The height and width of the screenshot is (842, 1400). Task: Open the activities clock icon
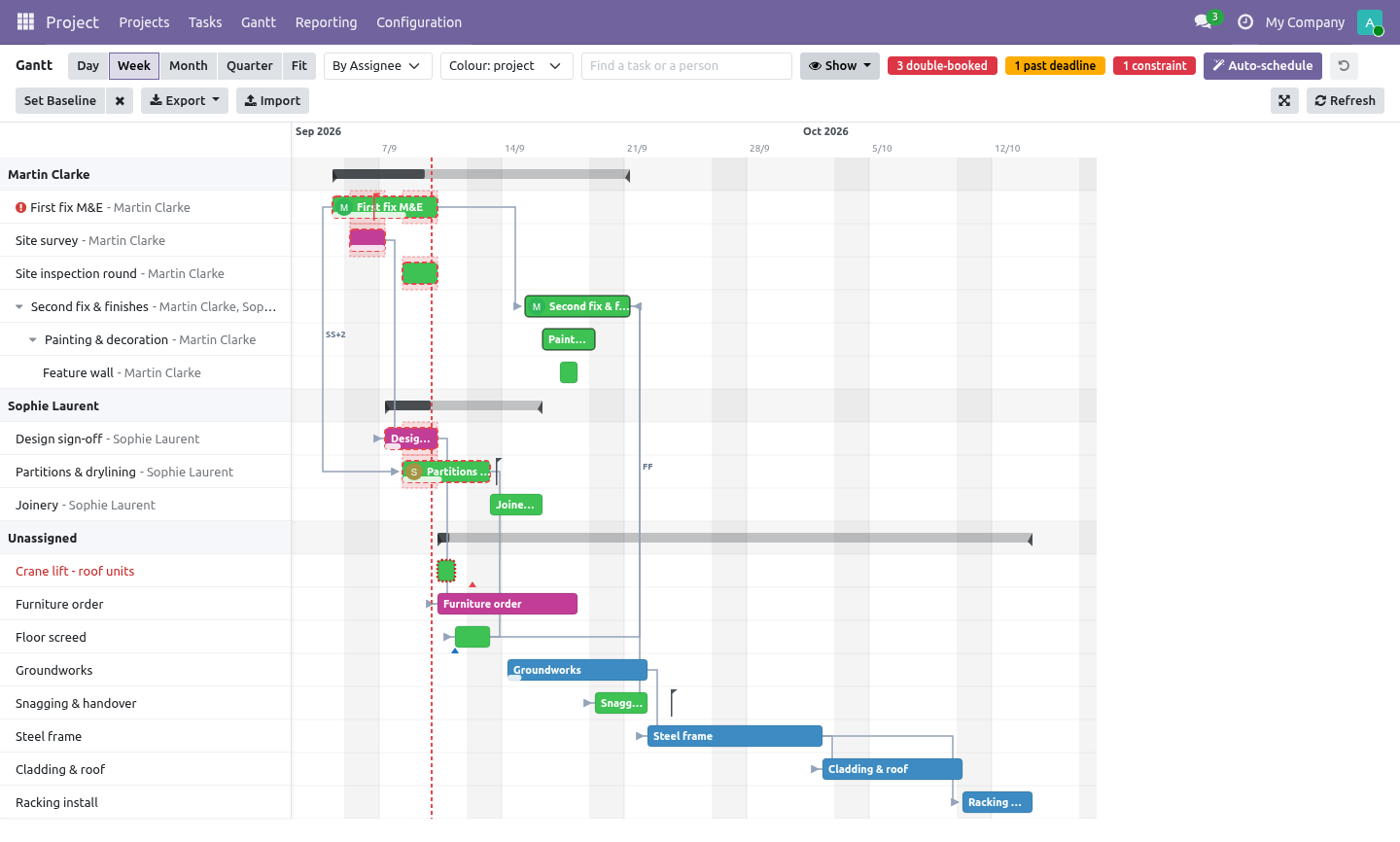[1244, 21]
